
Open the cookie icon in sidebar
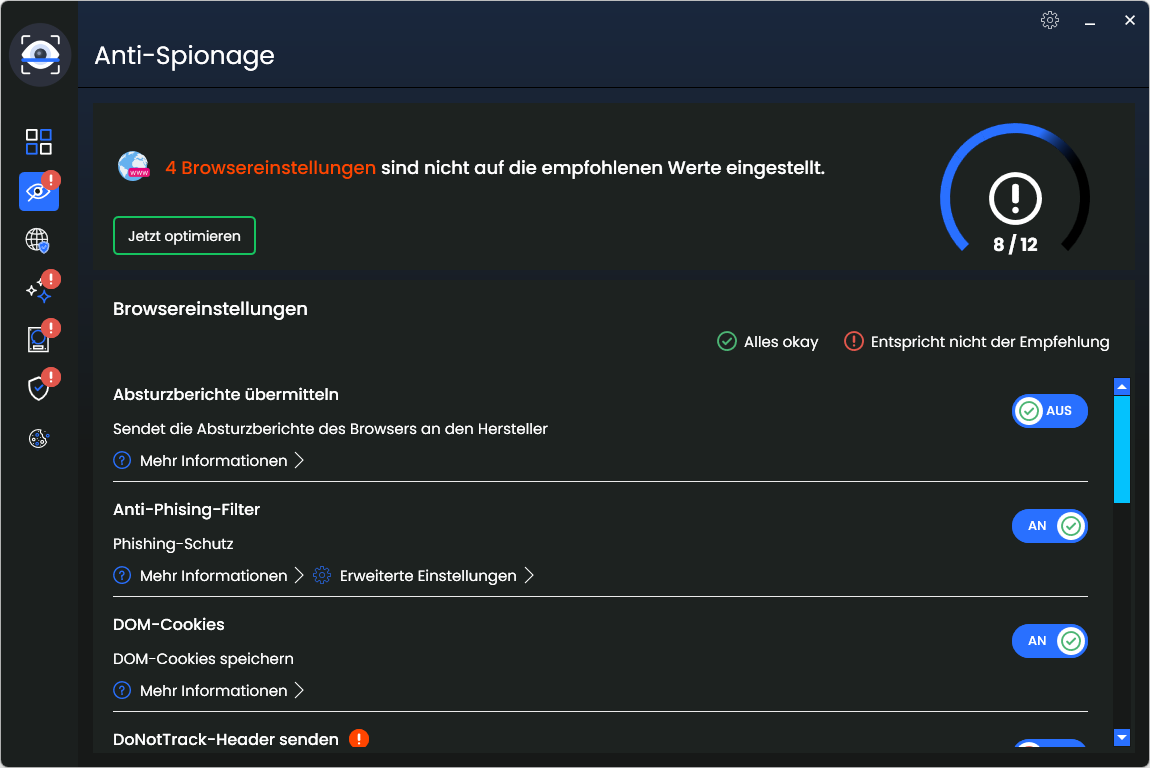[38, 438]
